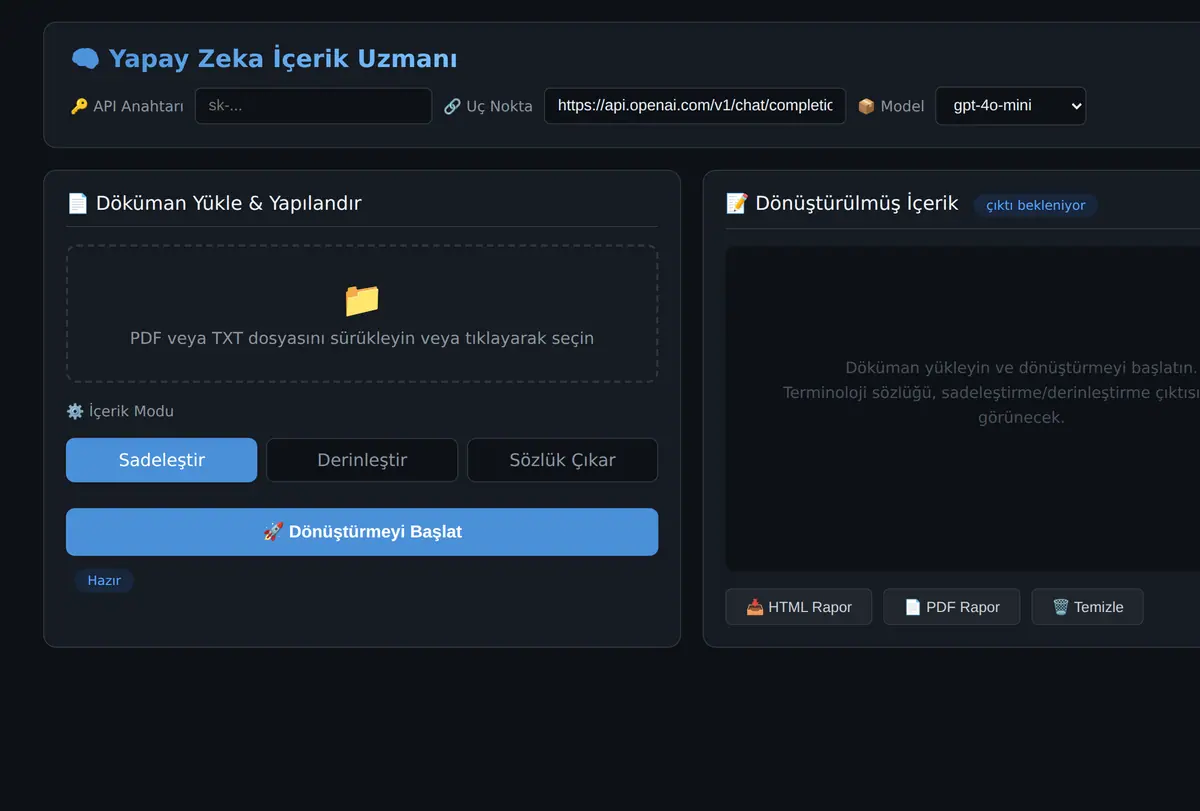Open the gpt-4o-mini model dropdown

tap(1010, 106)
